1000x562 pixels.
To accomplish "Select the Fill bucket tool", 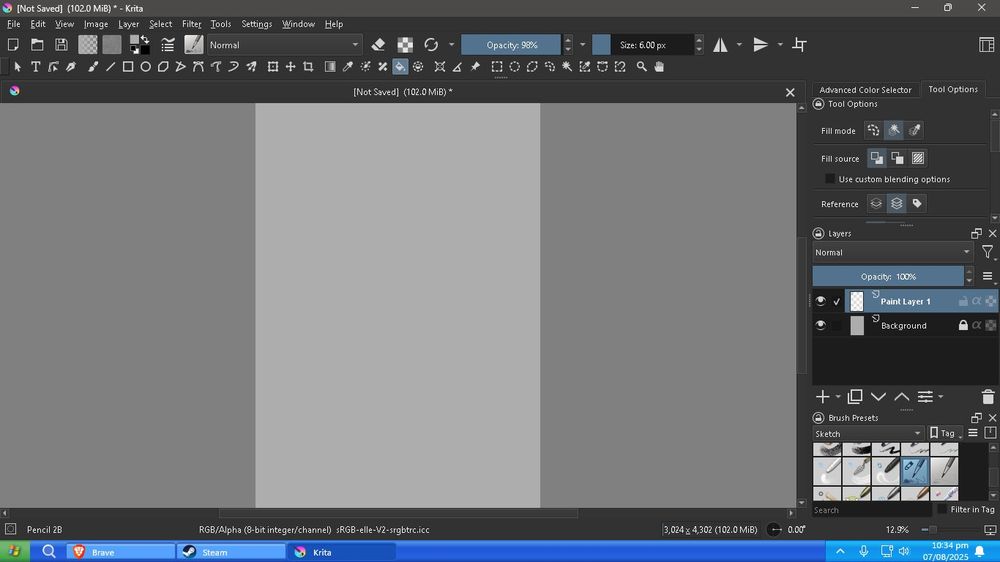I will (x=400, y=66).
